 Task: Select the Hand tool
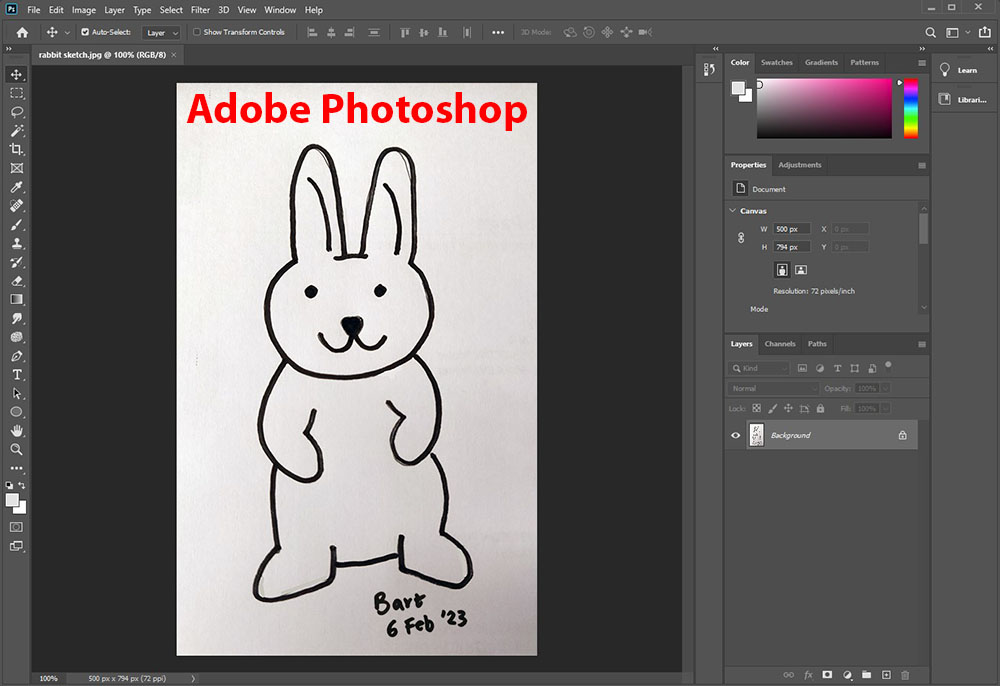[x=17, y=430]
